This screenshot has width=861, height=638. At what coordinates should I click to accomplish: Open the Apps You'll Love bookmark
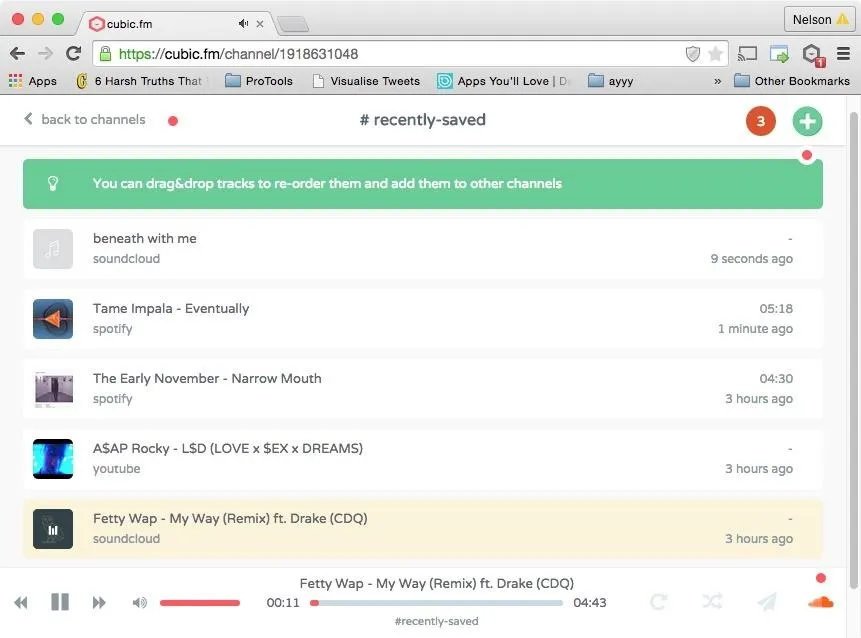click(502, 81)
